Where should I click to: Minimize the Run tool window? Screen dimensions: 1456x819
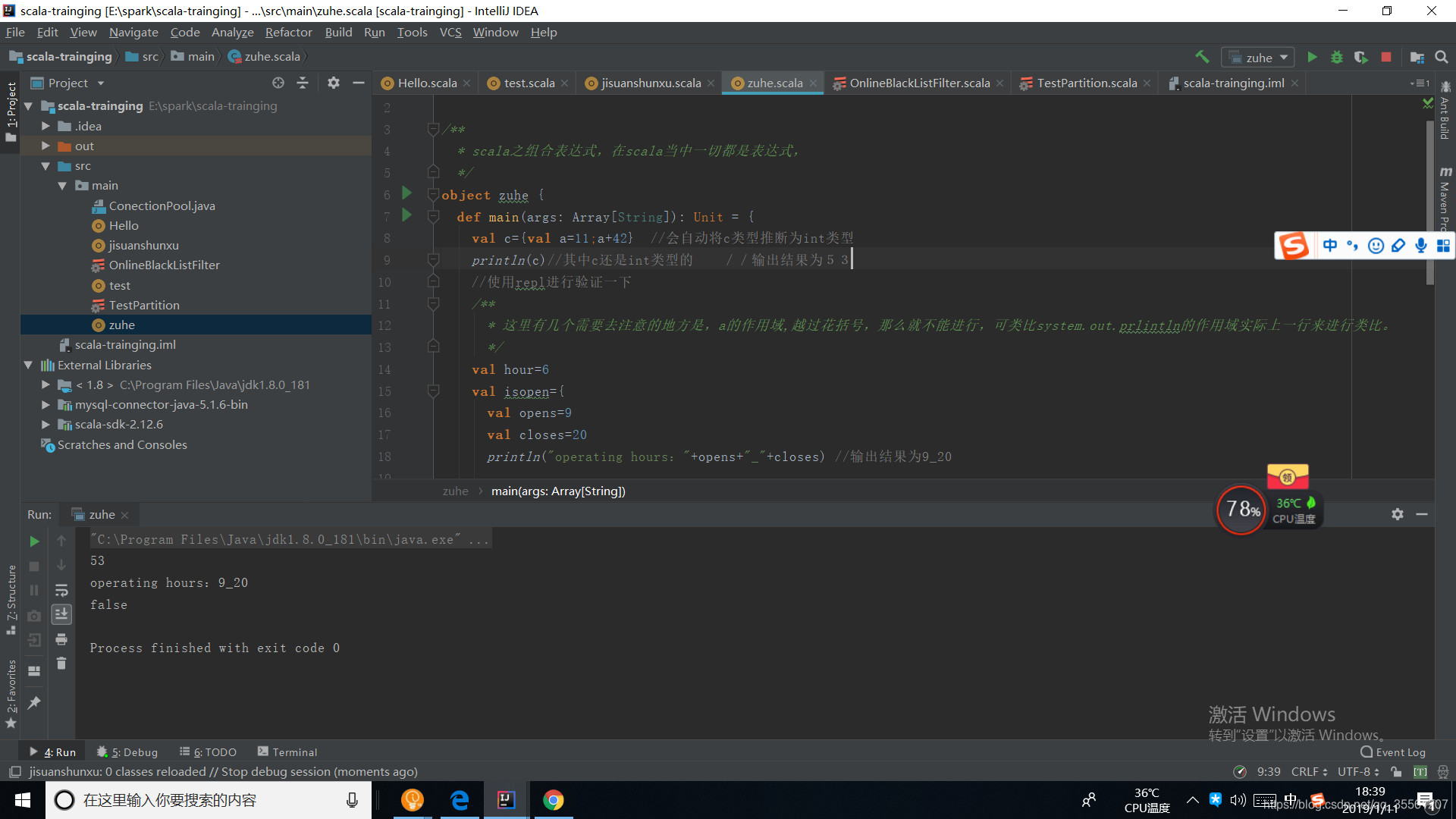point(1422,514)
